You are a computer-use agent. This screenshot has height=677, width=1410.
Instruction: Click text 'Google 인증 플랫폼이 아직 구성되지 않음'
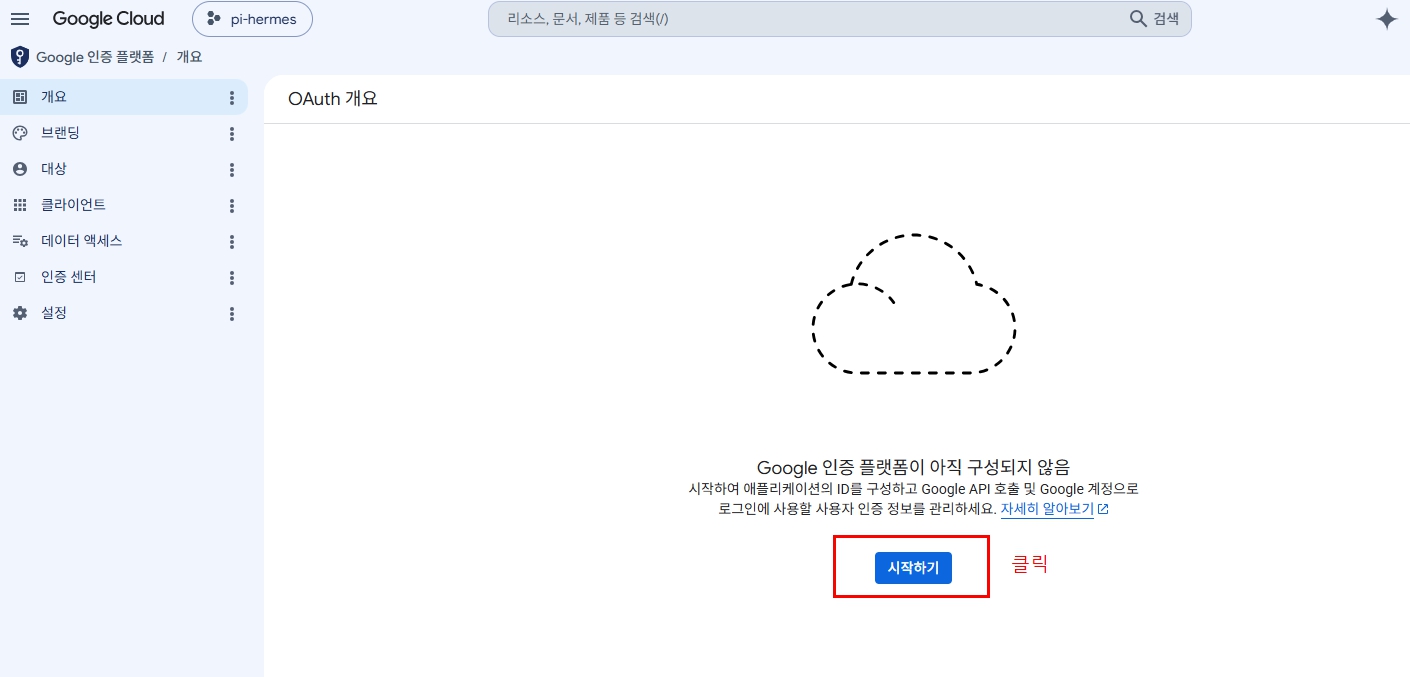pos(913,467)
